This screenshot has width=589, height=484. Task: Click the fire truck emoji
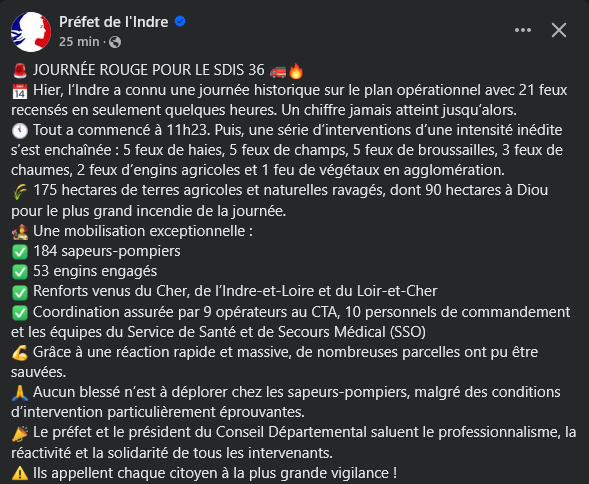278,71
